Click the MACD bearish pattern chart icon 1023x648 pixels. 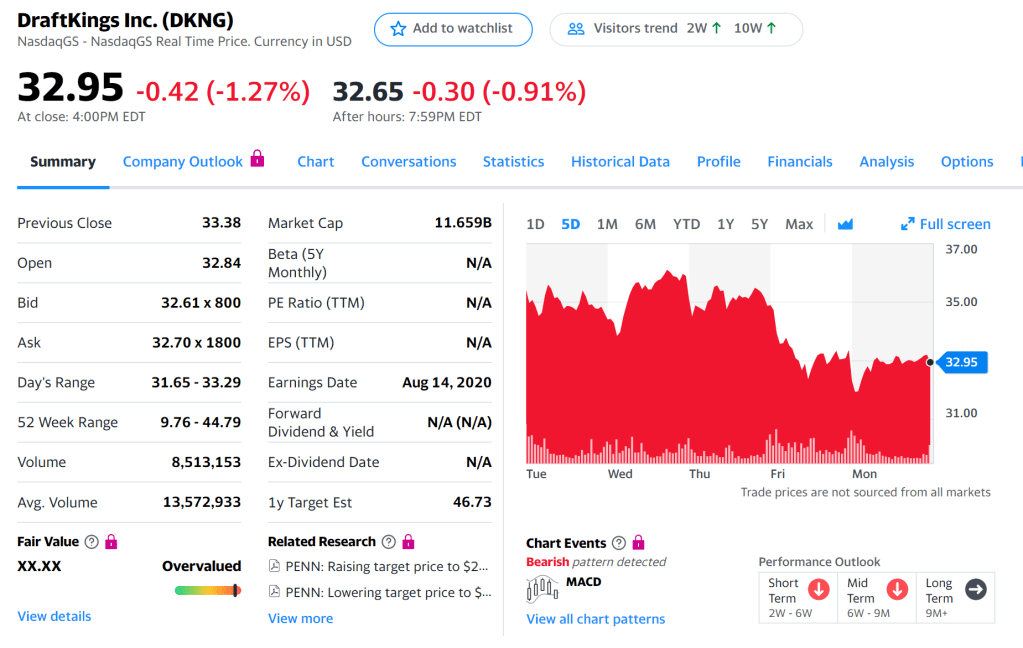[543, 588]
